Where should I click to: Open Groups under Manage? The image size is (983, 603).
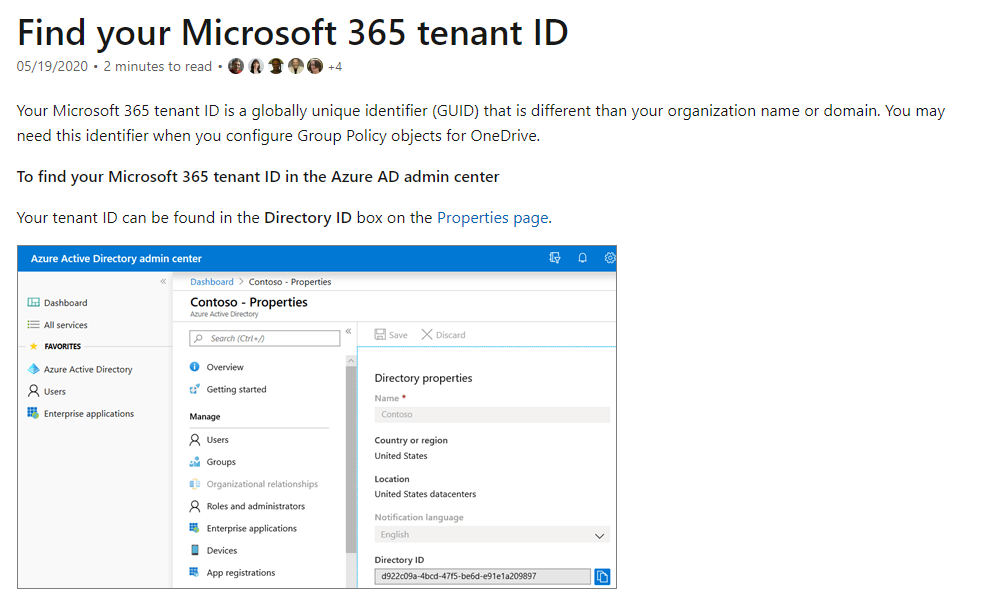(x=221, y=463)
